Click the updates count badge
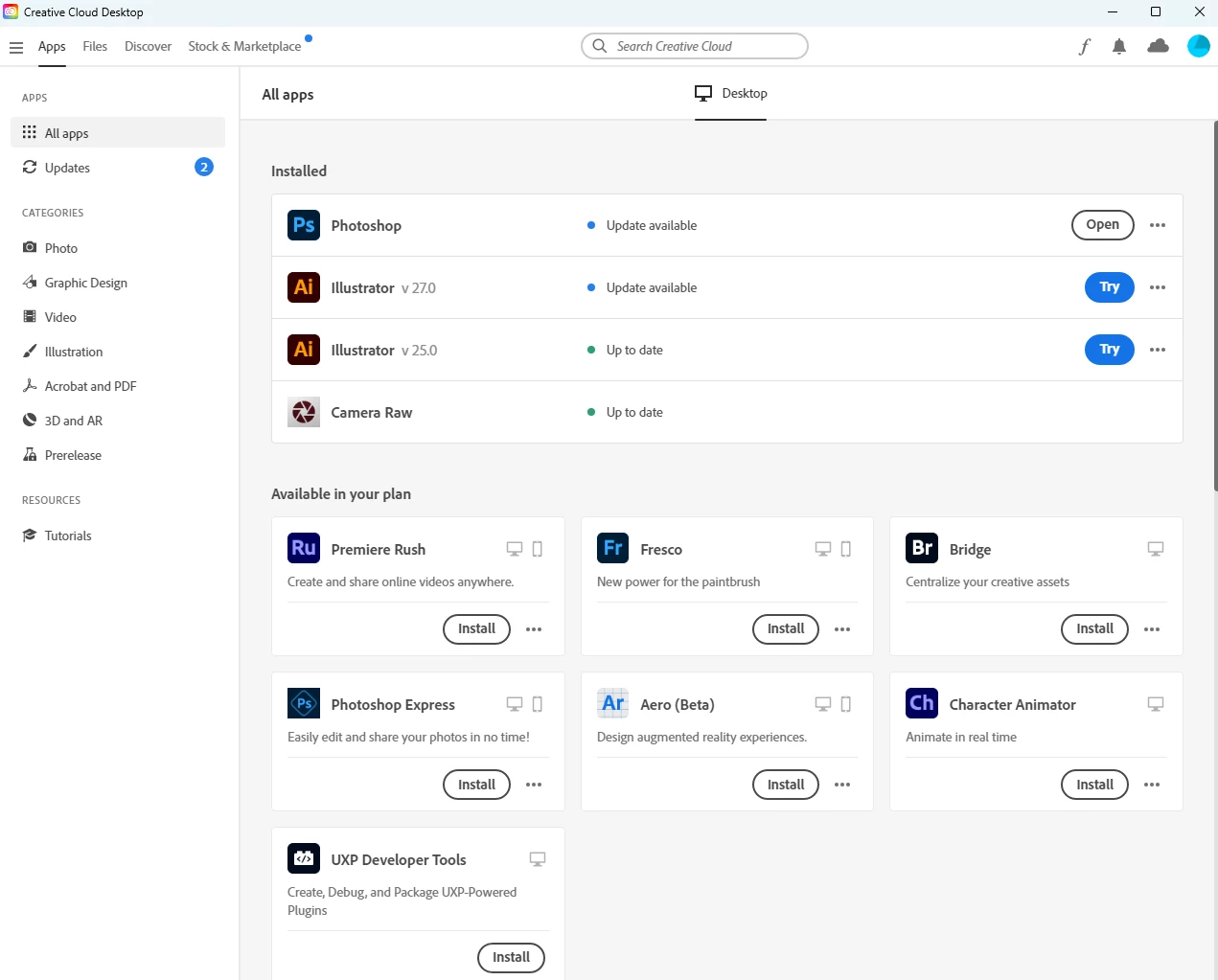Screen dimensions: 1218x980 tap(204, 167)
